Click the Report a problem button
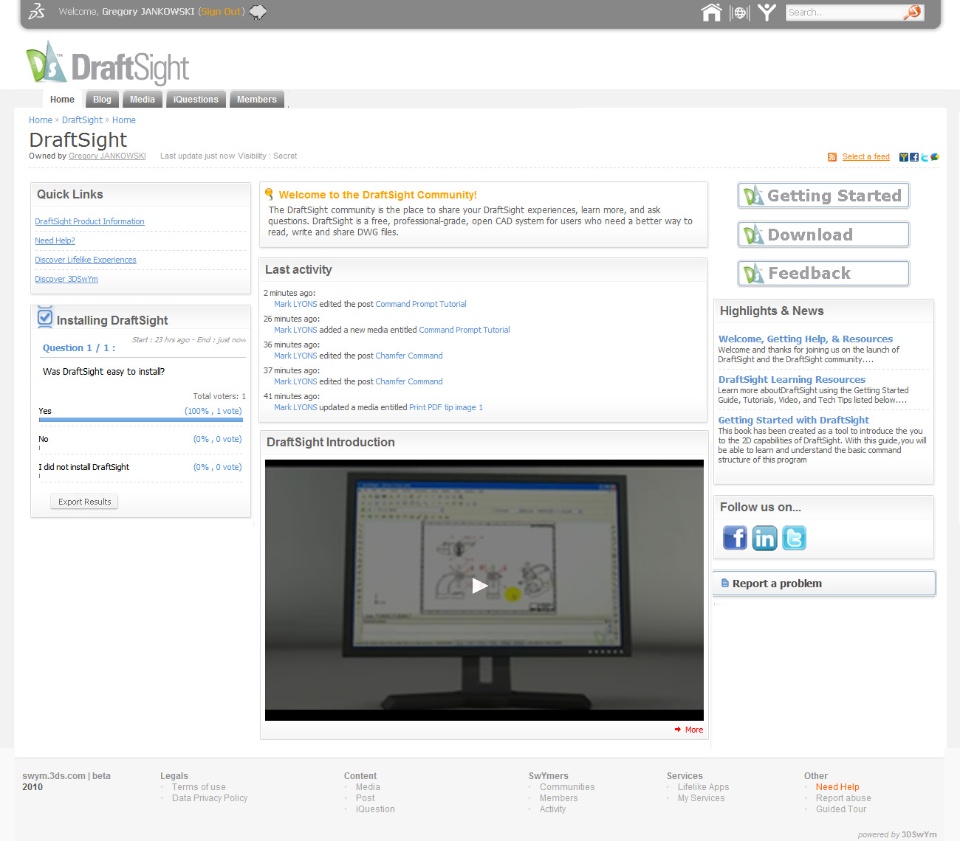 point(824,584)
